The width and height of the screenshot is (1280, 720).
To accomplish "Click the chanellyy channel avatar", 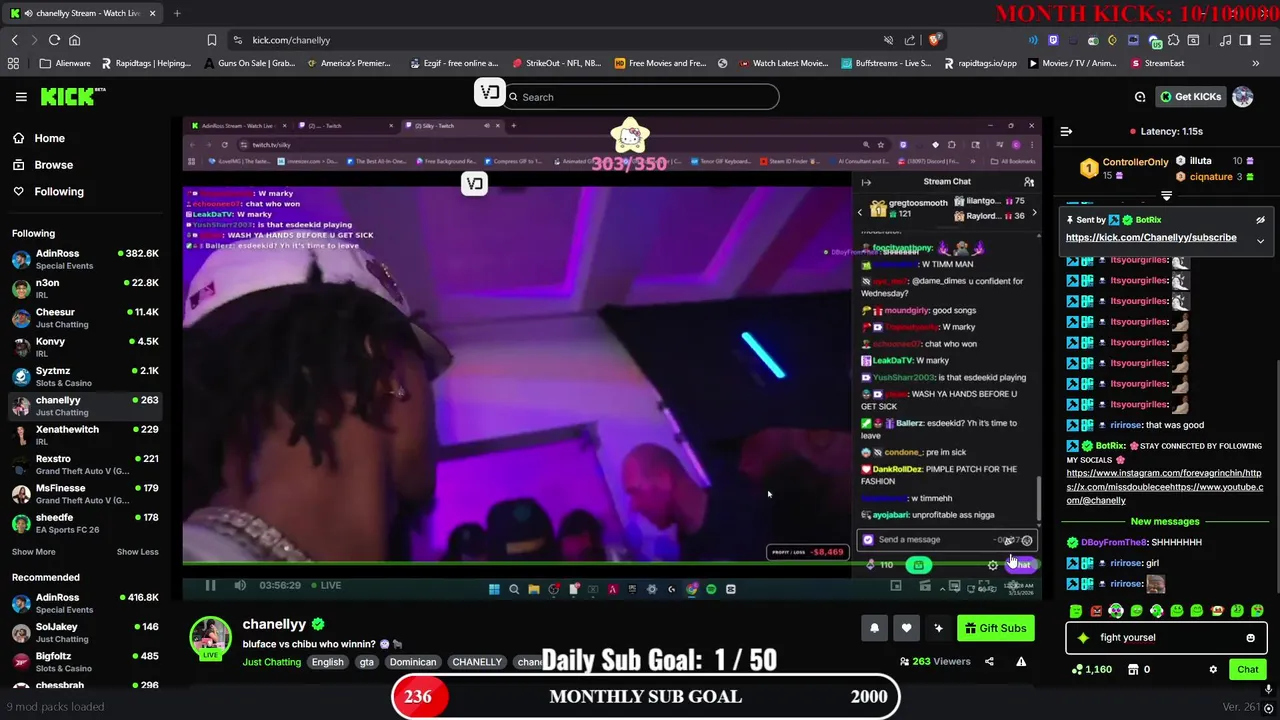I will (210, 638).
